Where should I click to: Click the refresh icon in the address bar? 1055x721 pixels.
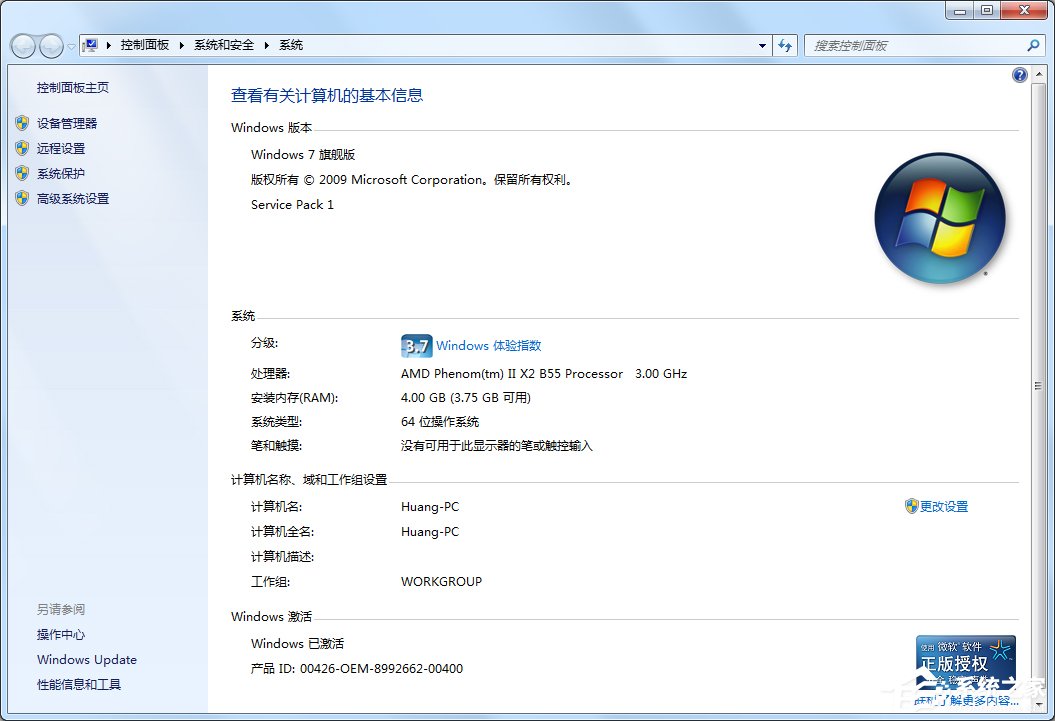pos(786,45)
